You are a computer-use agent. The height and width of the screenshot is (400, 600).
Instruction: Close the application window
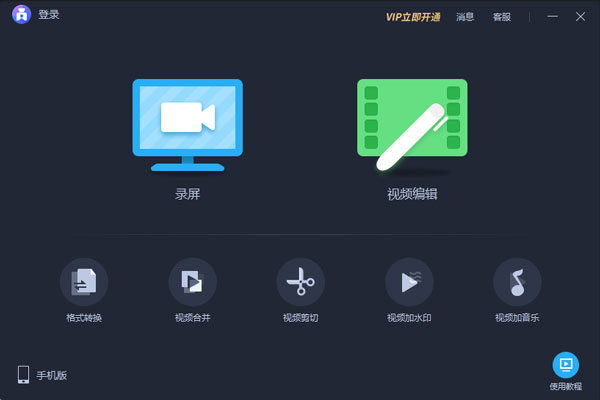click(x=580, y=16)
